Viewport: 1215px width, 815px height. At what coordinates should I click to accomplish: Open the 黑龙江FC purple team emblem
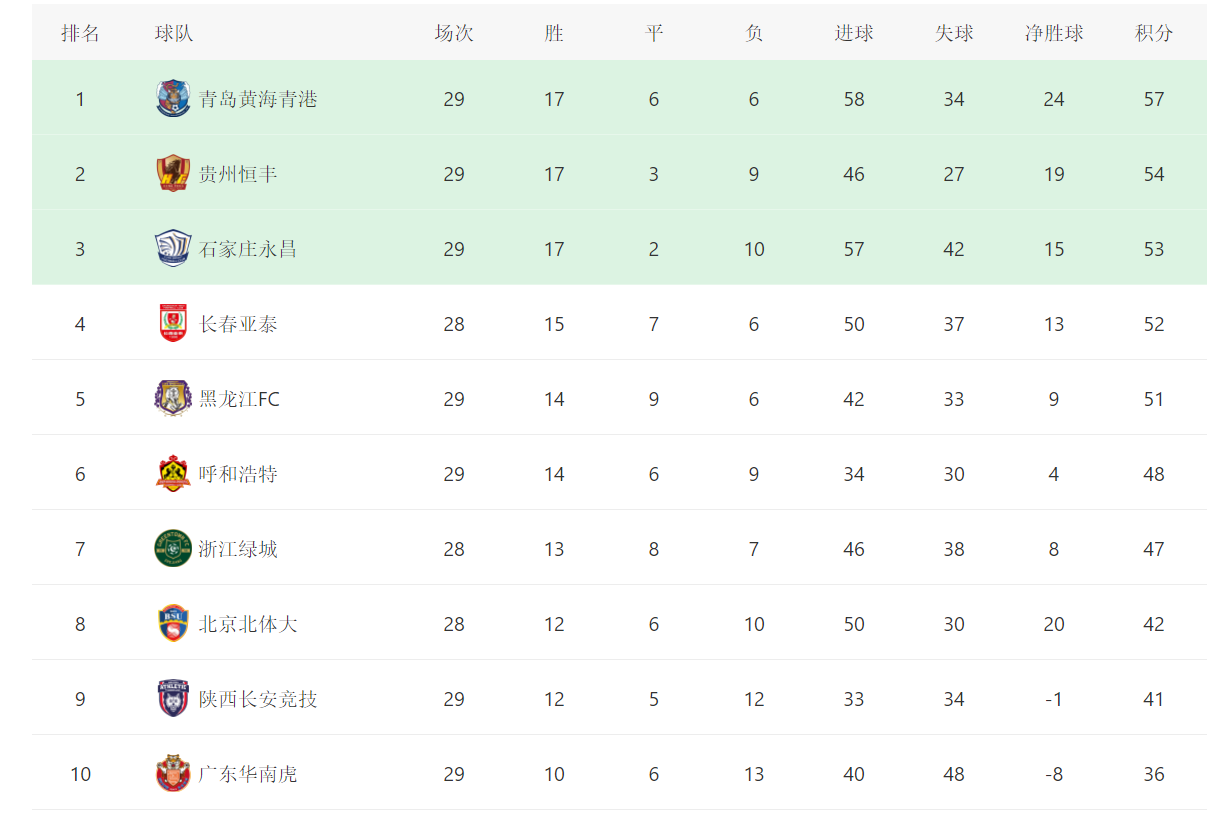[x=173, y=399]
